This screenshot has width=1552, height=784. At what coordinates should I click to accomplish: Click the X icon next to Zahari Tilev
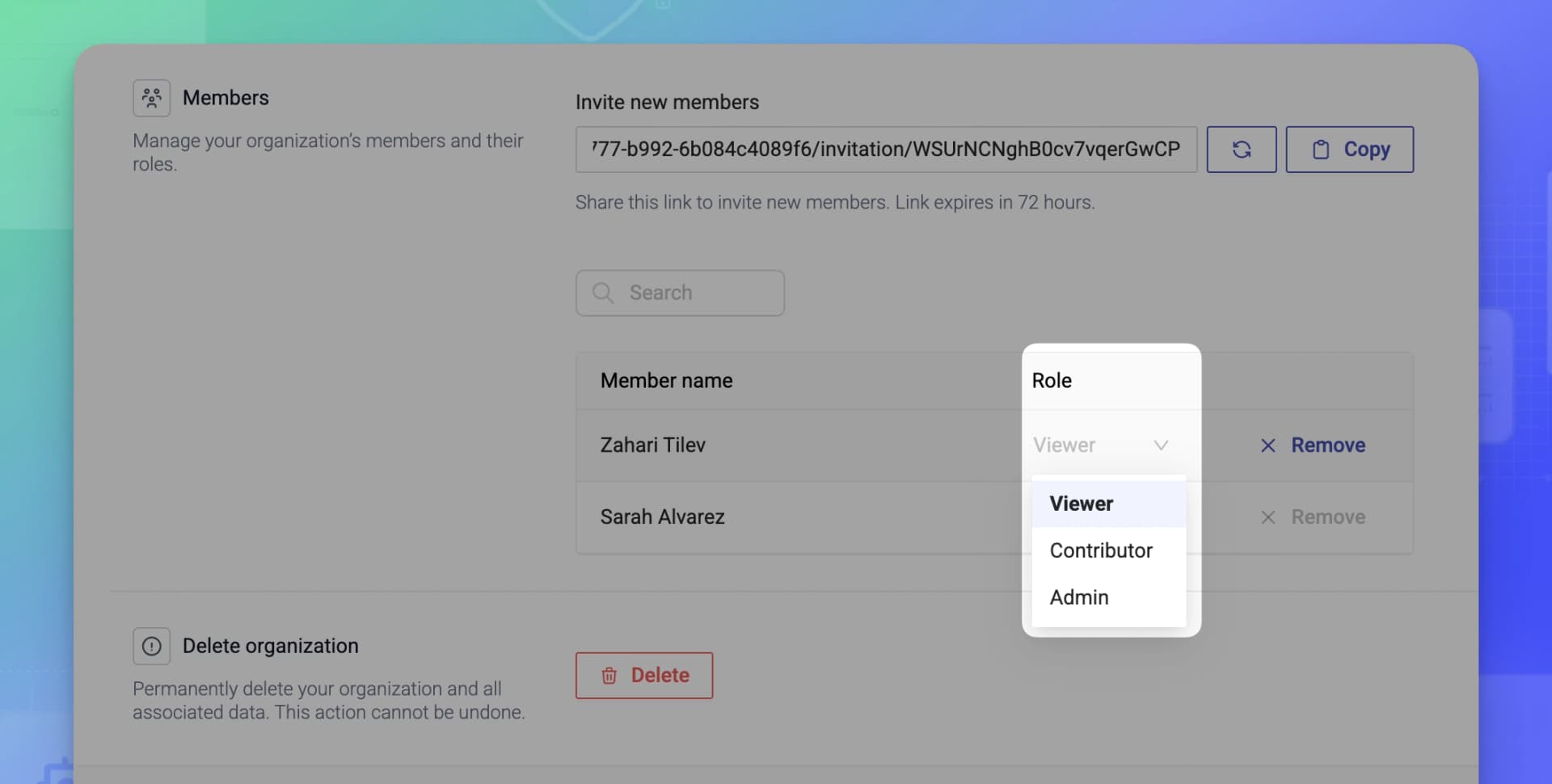point(1267,445)
